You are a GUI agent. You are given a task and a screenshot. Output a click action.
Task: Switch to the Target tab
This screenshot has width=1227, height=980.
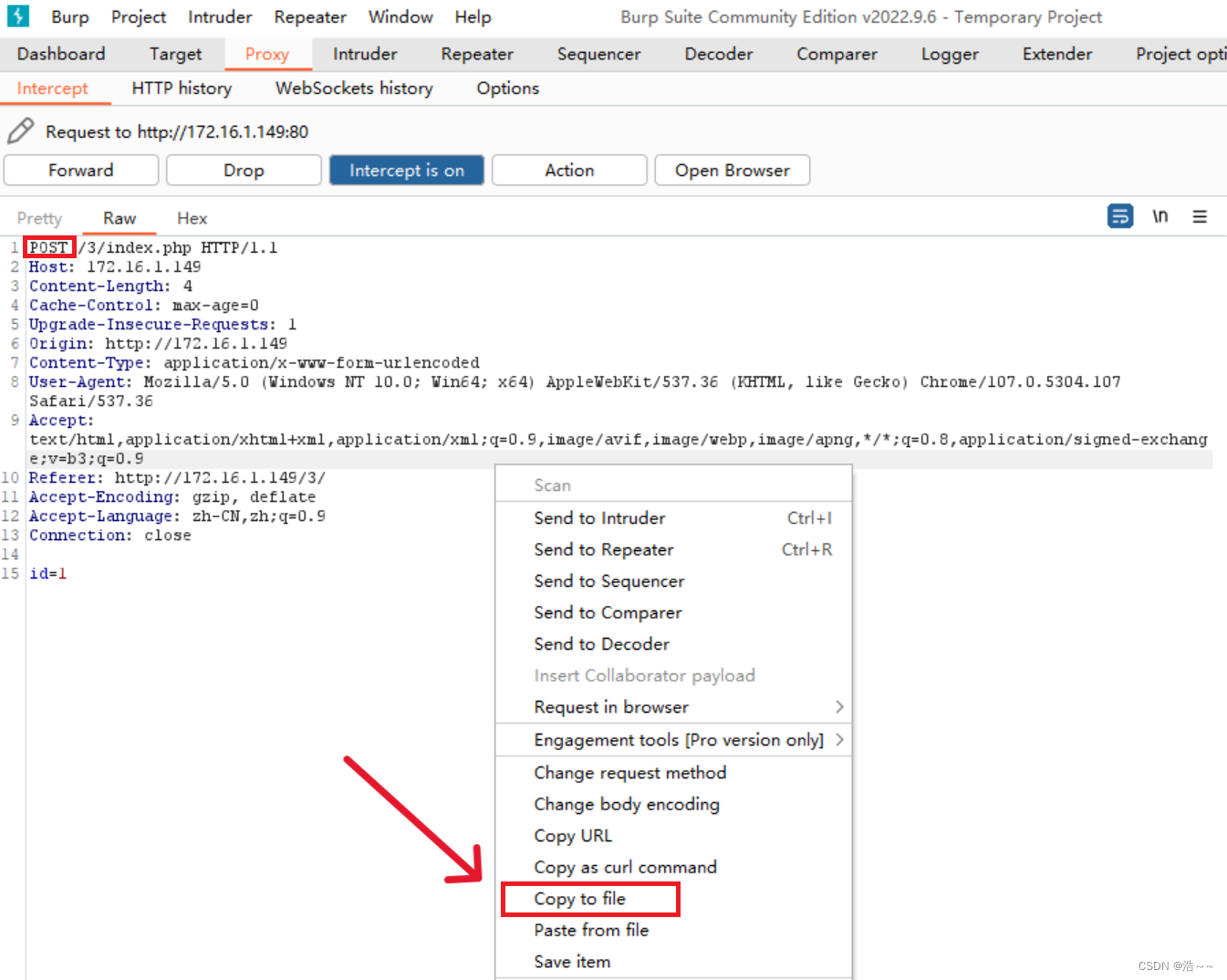pyautogui.click(x=175, y=54)
